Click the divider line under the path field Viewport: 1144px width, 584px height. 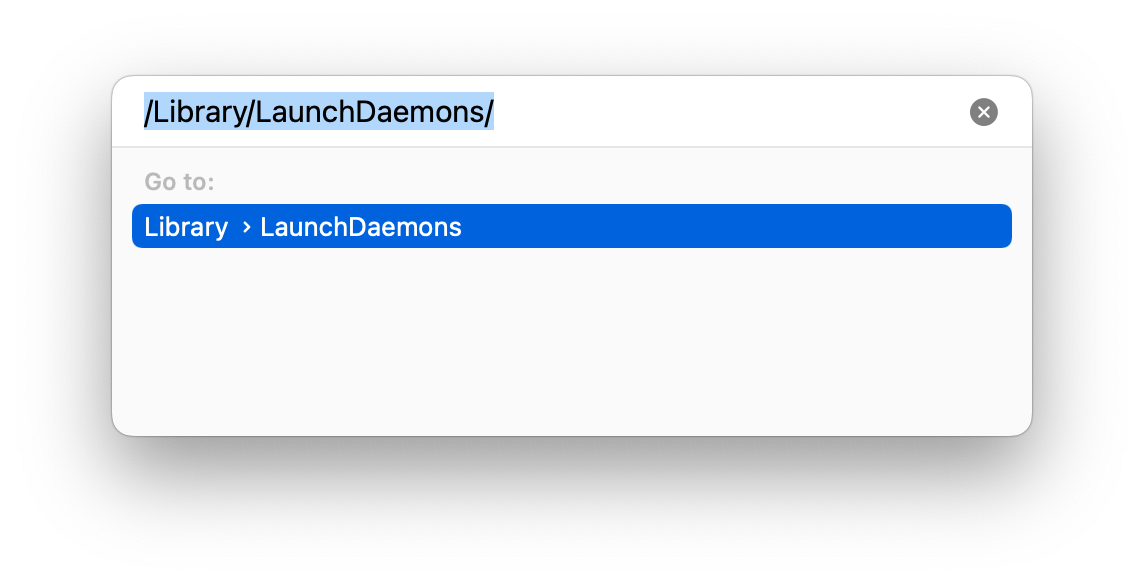tap(572, 147)
